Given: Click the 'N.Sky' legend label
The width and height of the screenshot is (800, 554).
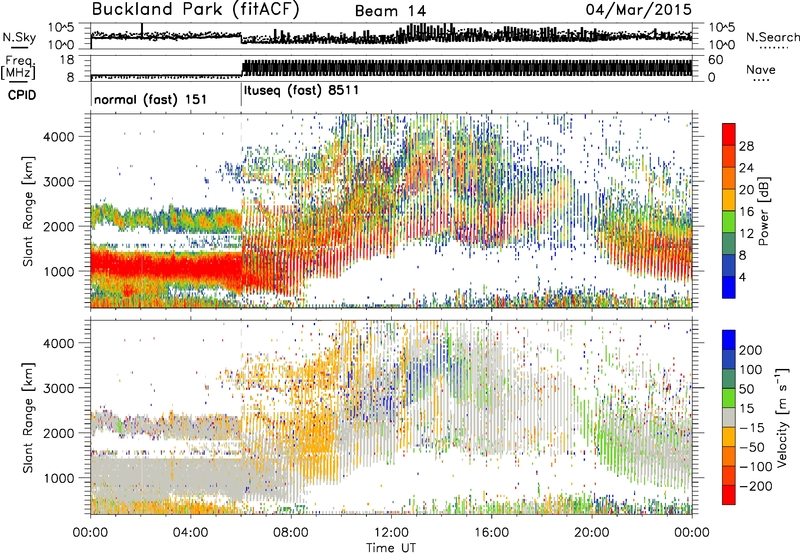Looking at the screenshot, I should [x=19, y=37].
